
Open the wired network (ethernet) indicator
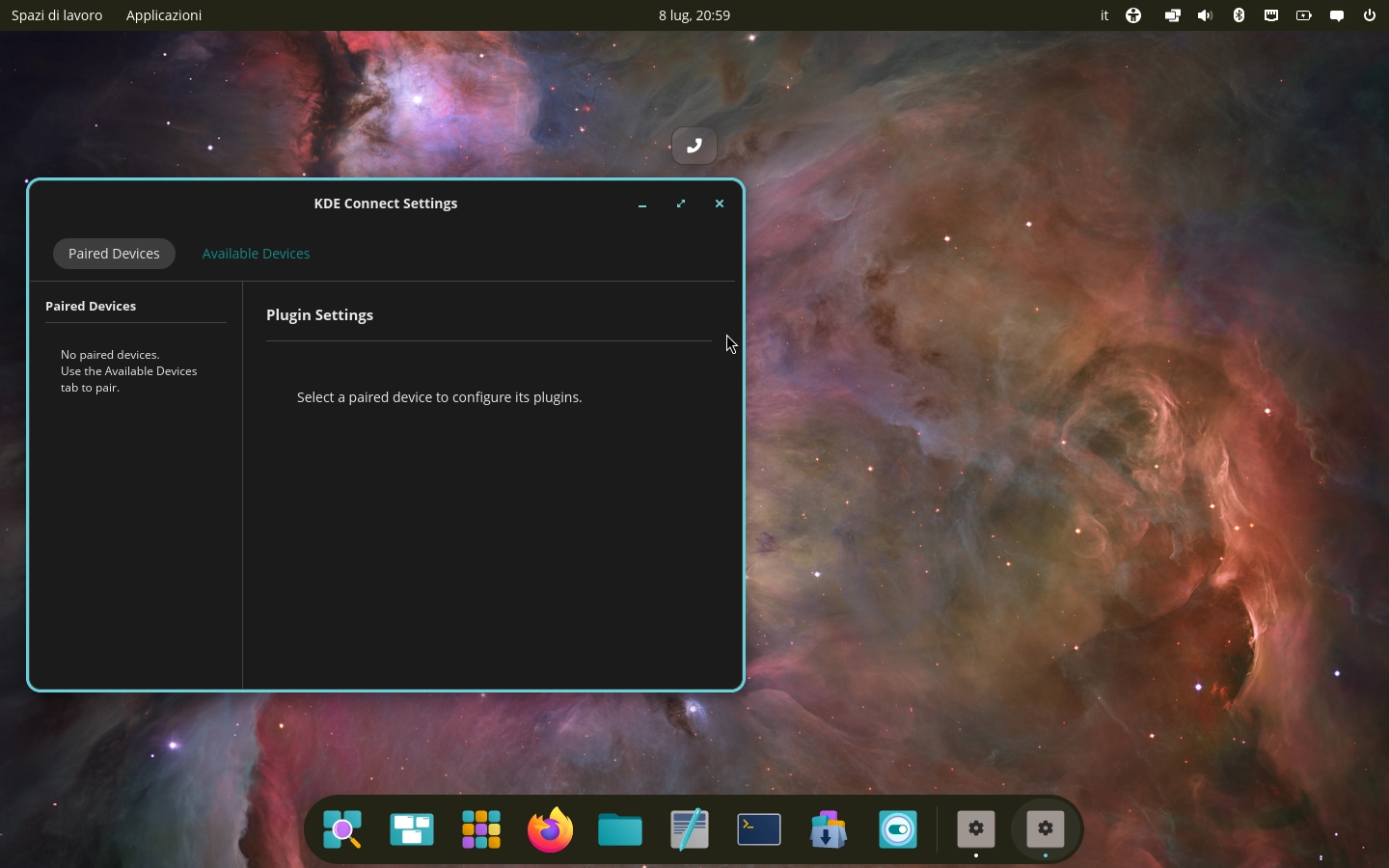[1271, 15]
